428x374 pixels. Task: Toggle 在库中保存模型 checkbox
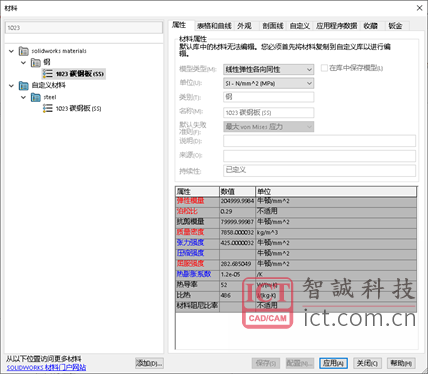(x=324, y=68)
